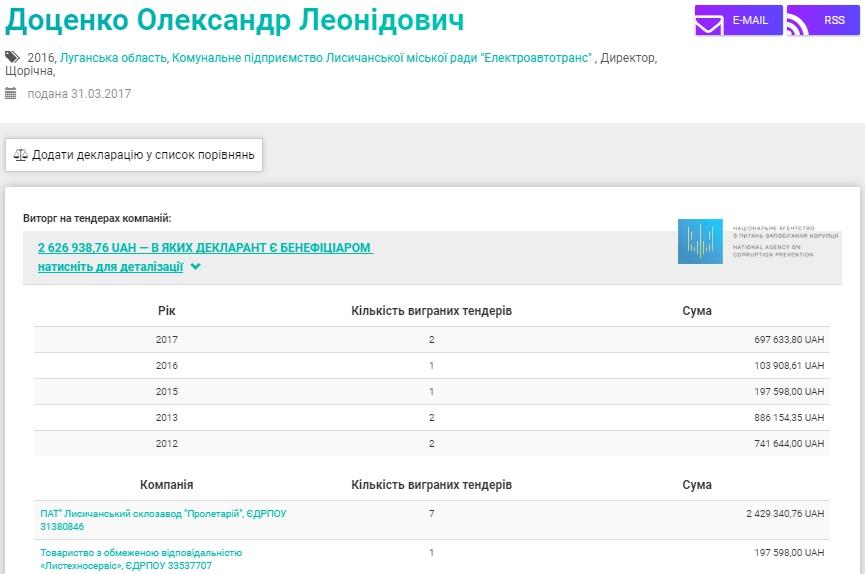Click the tags icon before 2016
This screenshot has height=574, width=865.
click(12, 58)
